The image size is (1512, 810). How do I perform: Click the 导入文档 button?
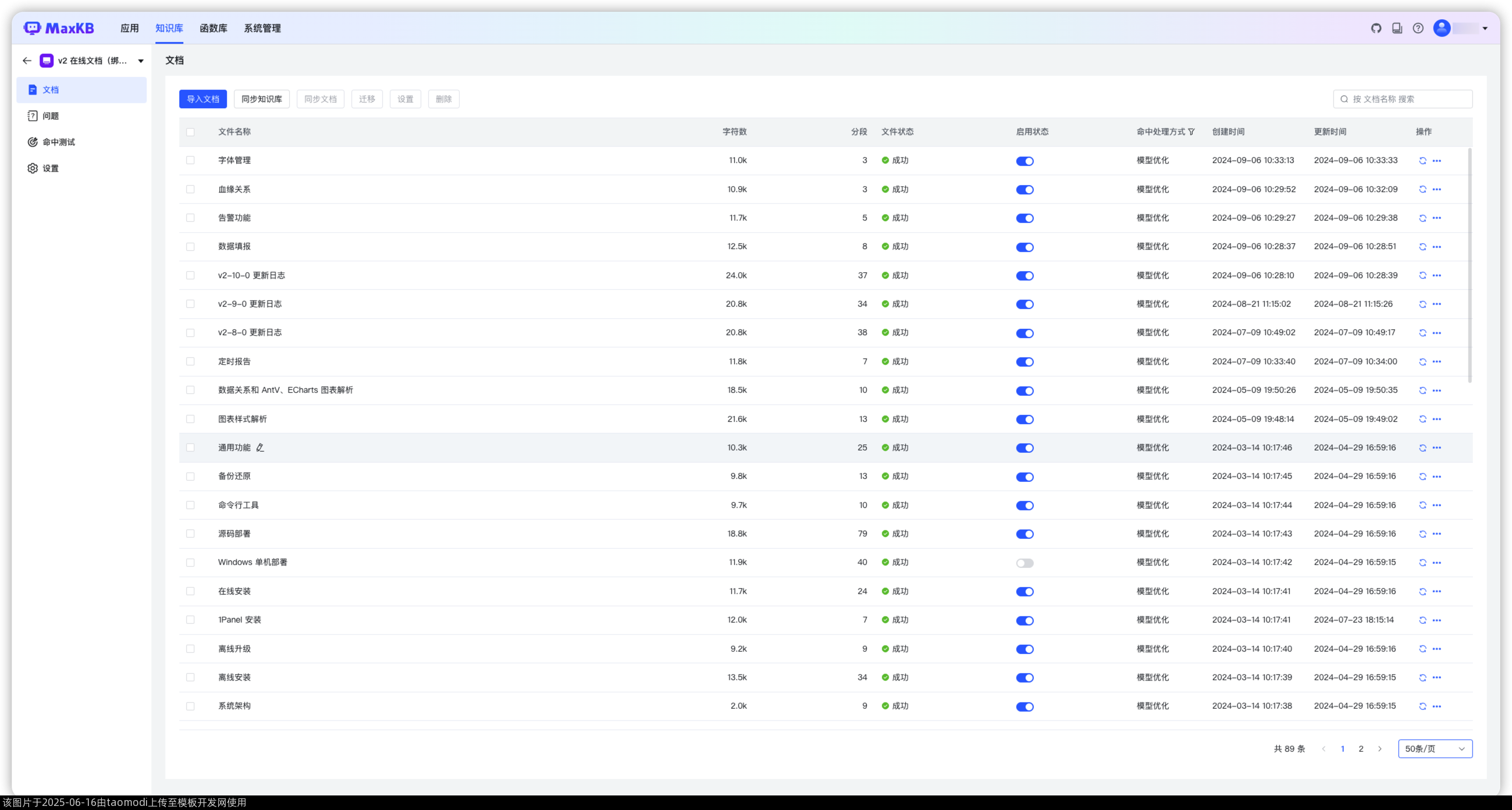point(202,99)
